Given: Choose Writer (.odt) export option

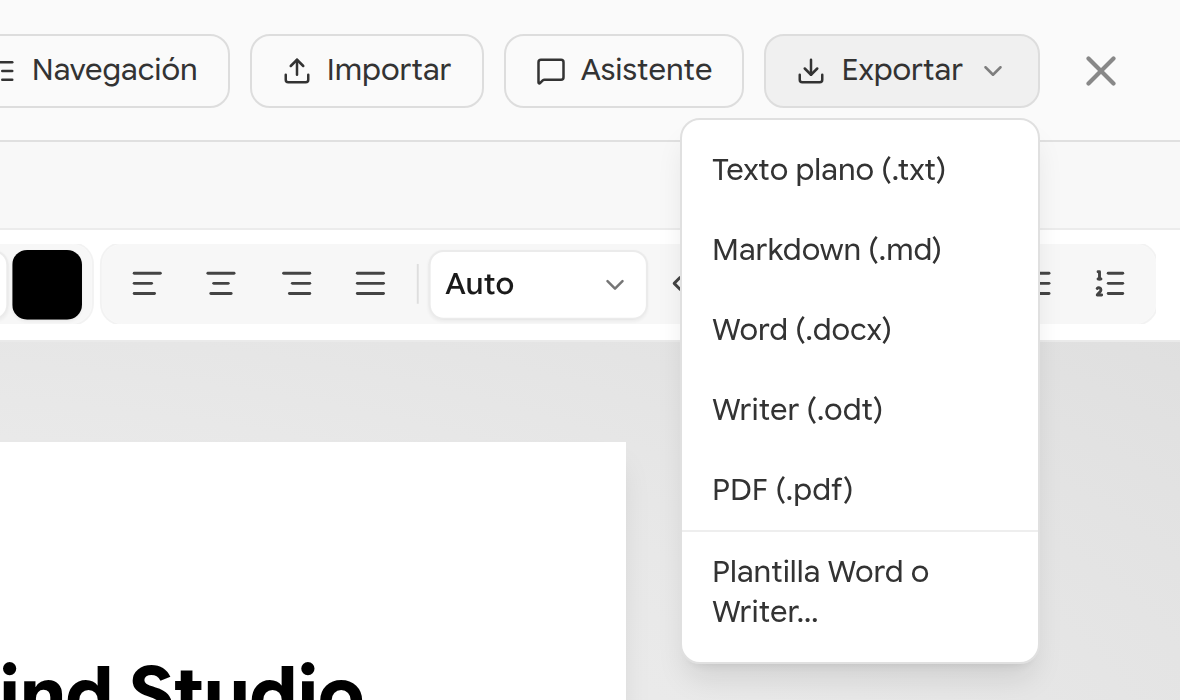Looking at the screenshot, I should (859, 409).
